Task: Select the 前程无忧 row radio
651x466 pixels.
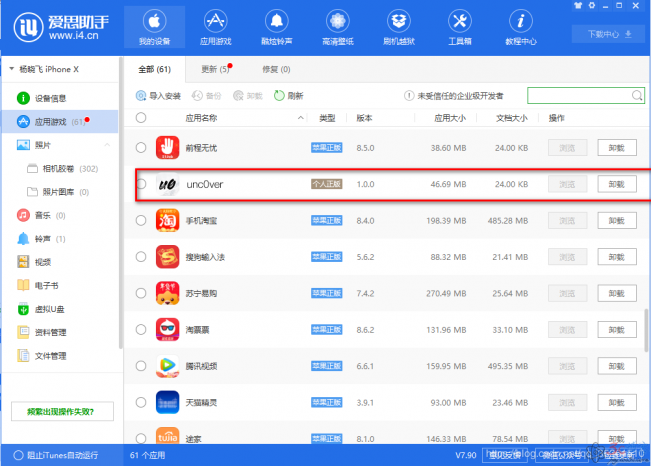Action: point(141,147)
